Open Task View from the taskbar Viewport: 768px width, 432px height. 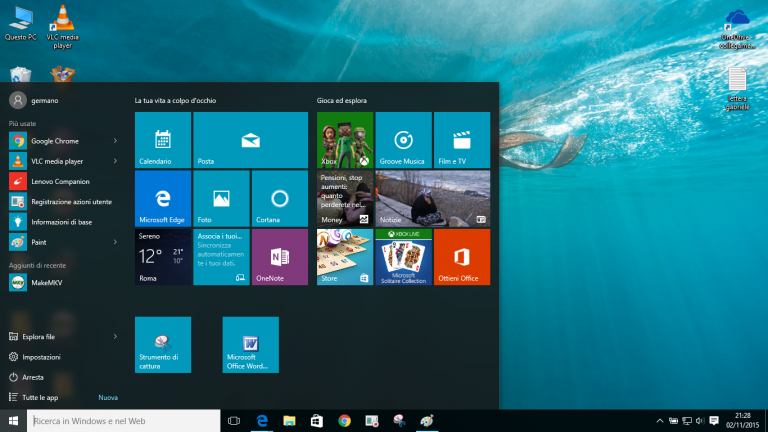point(234,421)
